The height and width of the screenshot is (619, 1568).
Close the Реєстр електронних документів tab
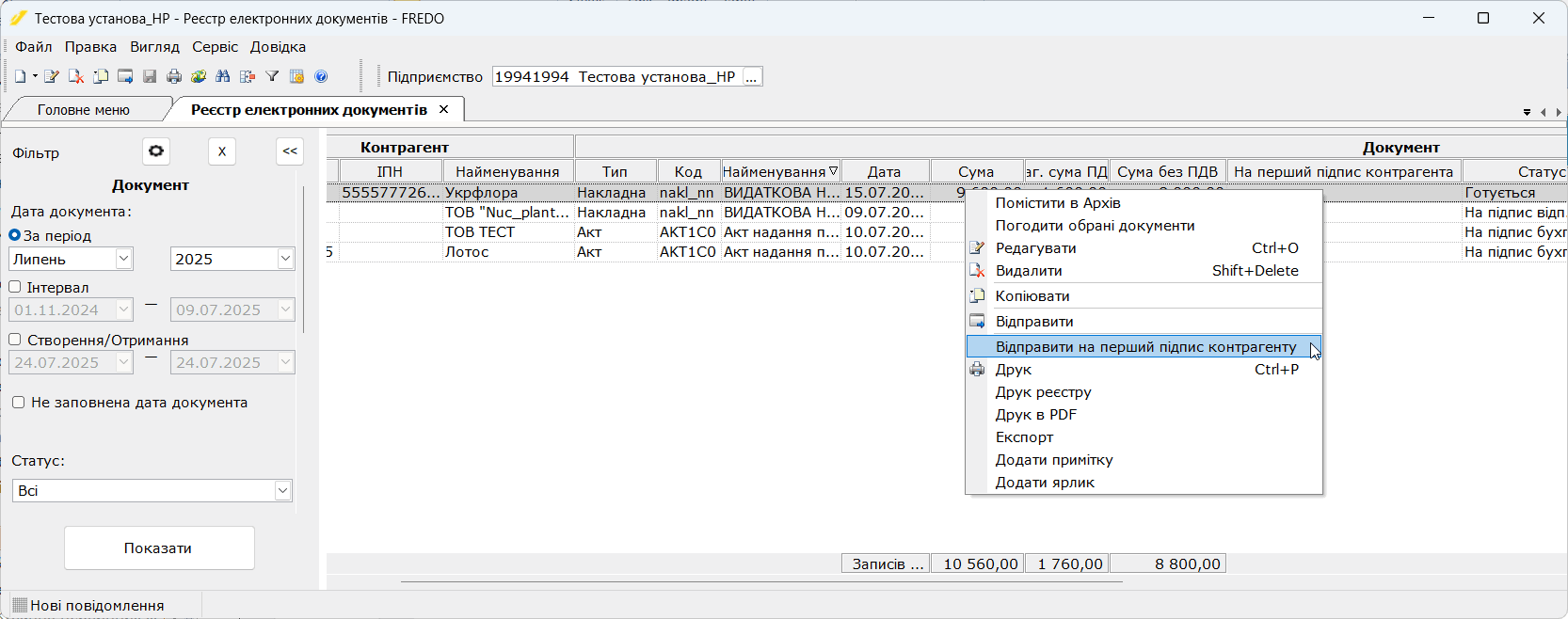[x=444, y=109]
